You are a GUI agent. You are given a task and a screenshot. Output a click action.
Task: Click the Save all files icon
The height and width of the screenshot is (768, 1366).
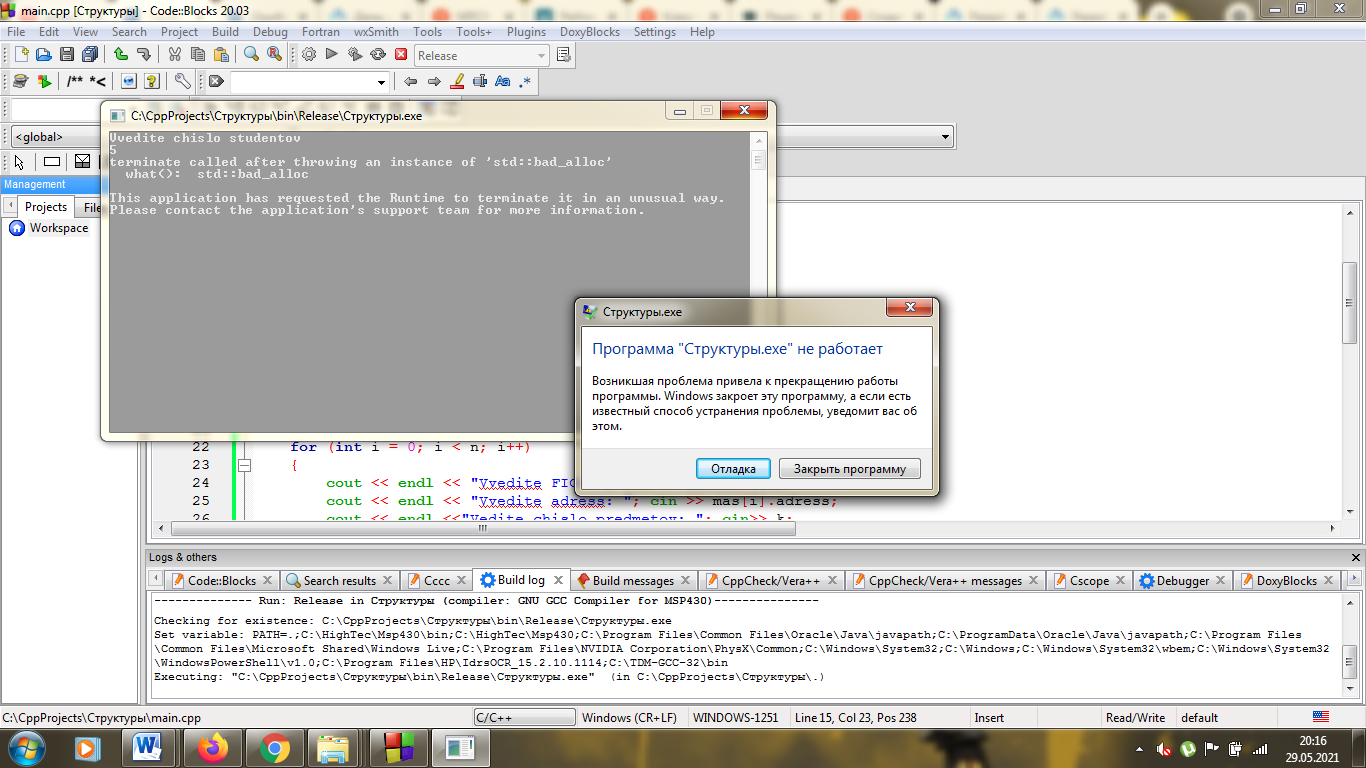pos(90,55)
